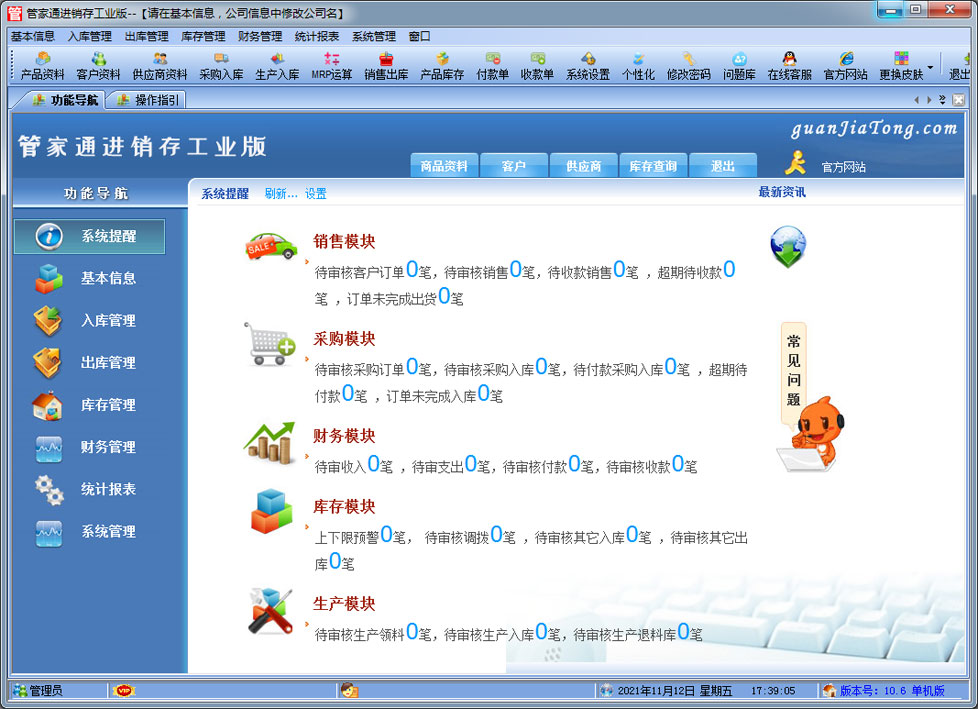
Task: Click the 产品资料 toolbar icon
Action: tap(42, 66)
